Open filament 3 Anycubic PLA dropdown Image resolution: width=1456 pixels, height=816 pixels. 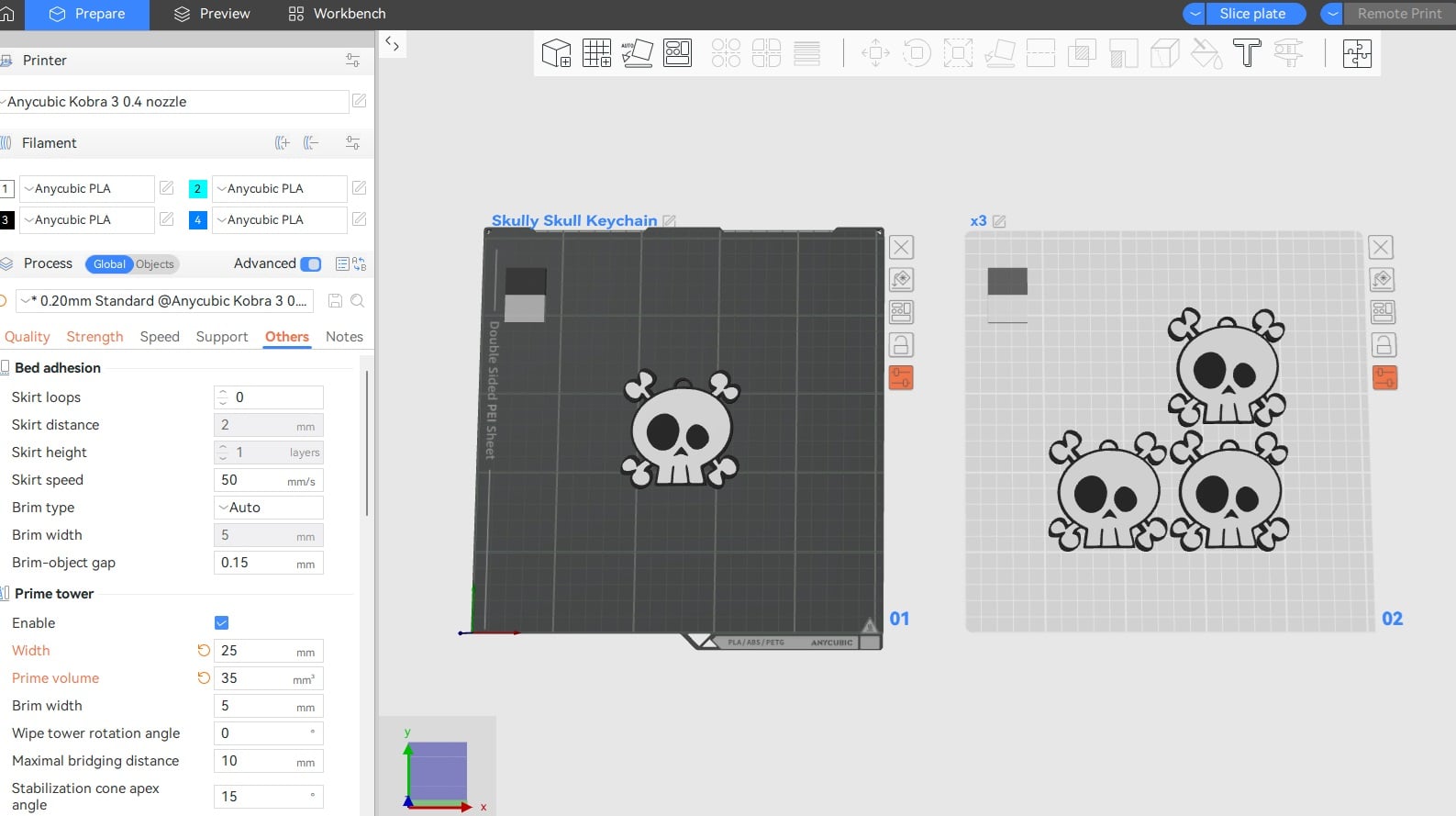[87, 220]
